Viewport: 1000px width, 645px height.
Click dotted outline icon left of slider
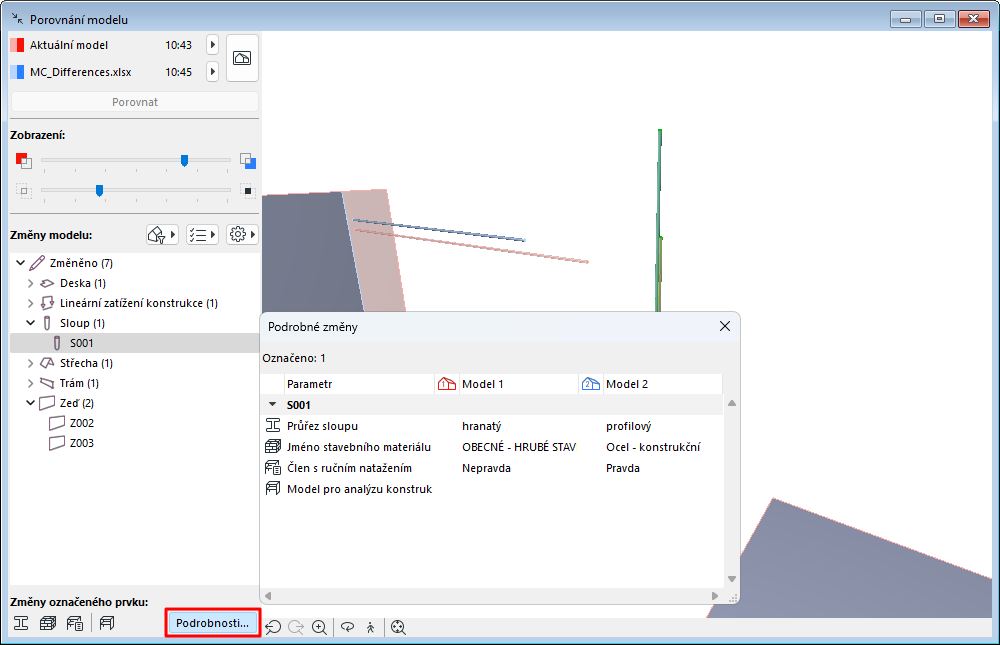[x=24, y=191]
